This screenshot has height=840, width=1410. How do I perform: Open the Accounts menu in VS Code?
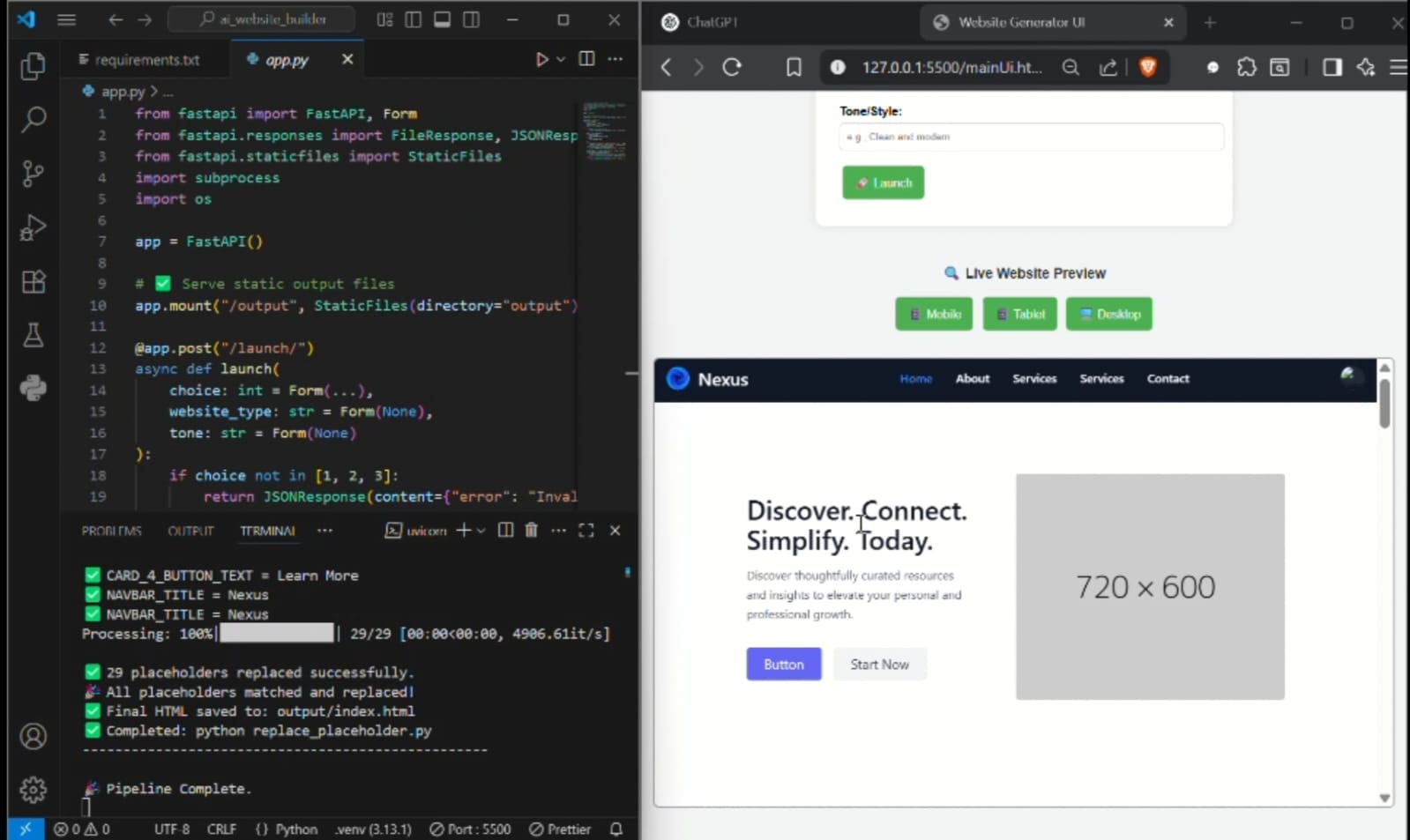click(x=33, y=736)
